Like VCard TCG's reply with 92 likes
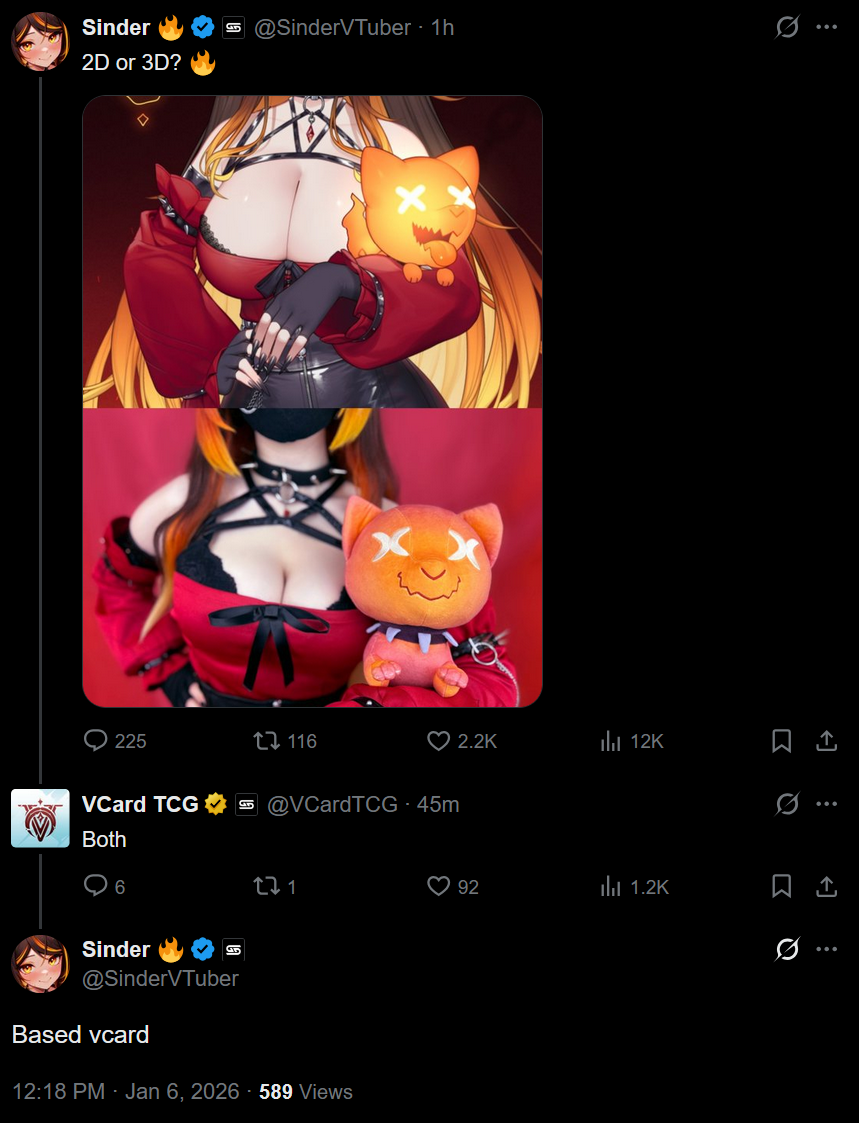859x1123 pixels. pos(453,887)
